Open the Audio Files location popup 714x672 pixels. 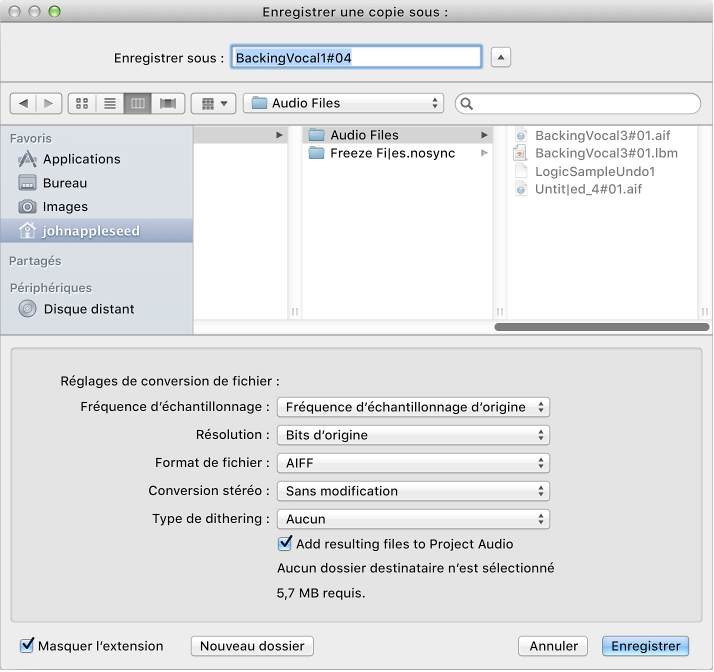(x=343, y=103)
